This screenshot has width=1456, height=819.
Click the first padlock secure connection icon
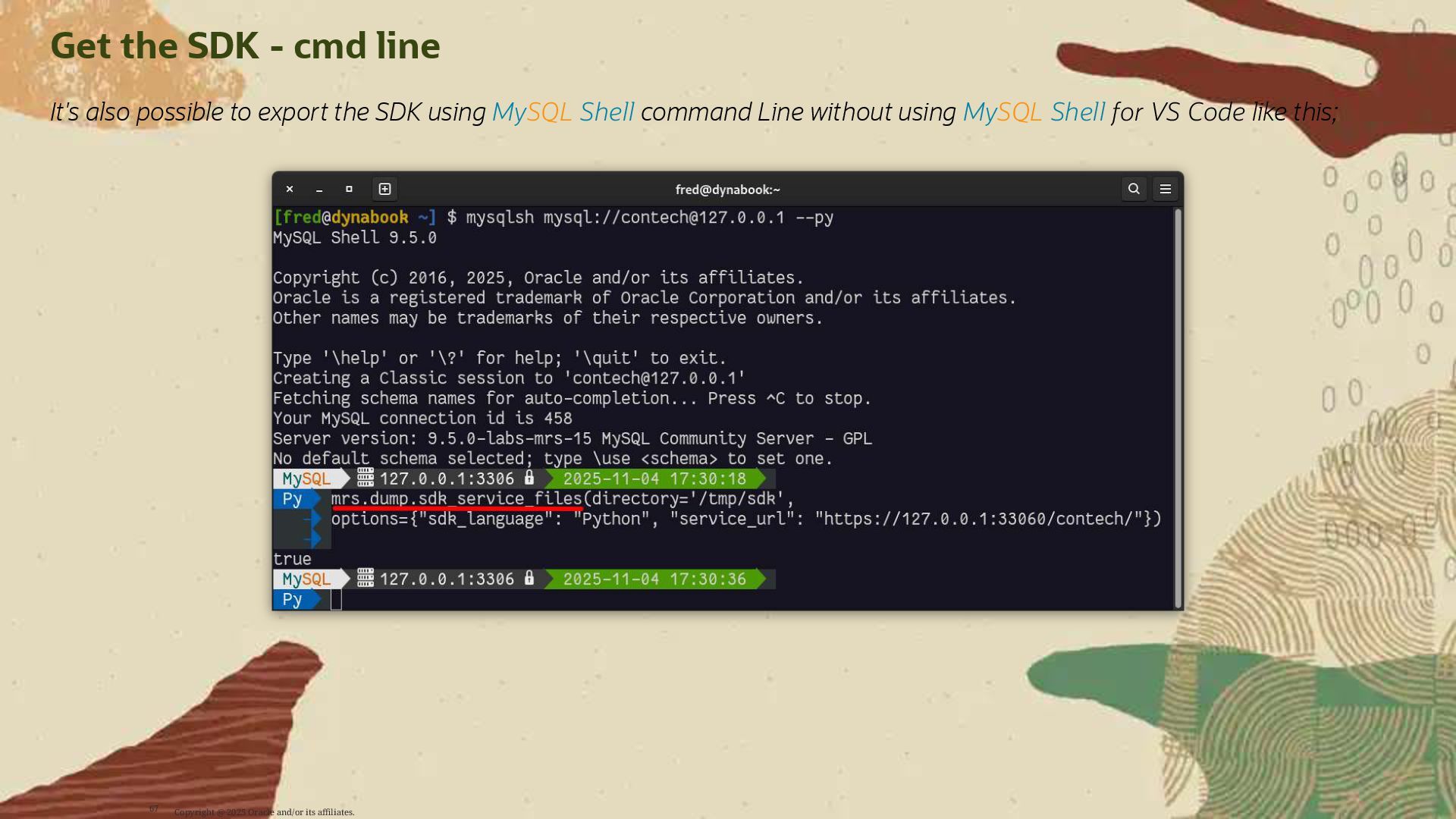pos(529,478)
